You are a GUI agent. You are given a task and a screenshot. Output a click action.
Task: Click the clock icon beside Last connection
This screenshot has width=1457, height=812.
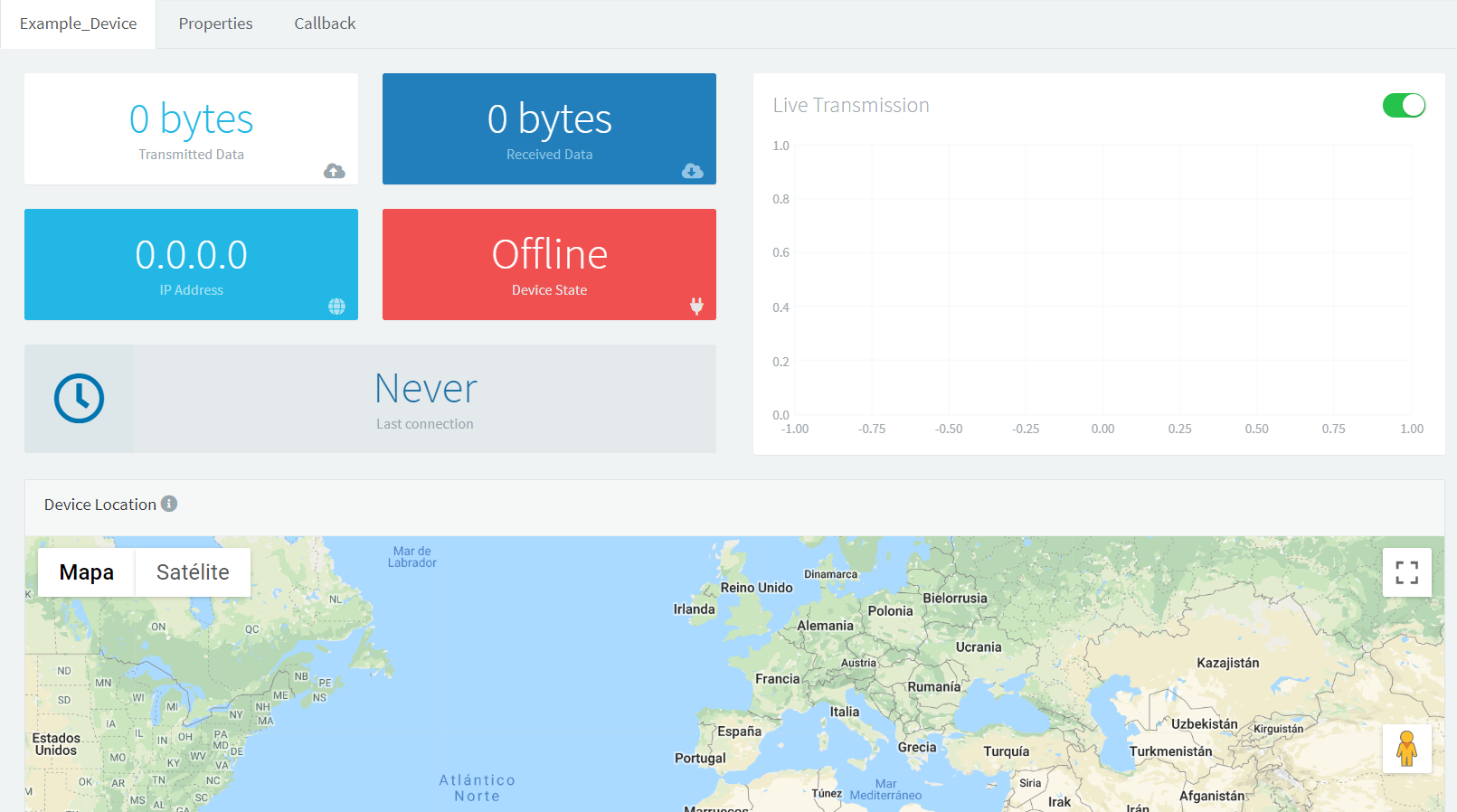(80, 399)
